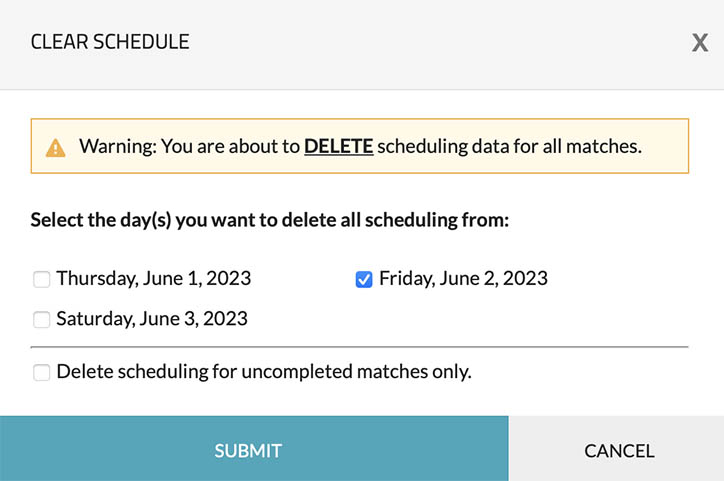Viewport: 724px width, 481px height.
Task: Click the "Thursday, June 1, 2023" label text
Action: coord(154,279)
